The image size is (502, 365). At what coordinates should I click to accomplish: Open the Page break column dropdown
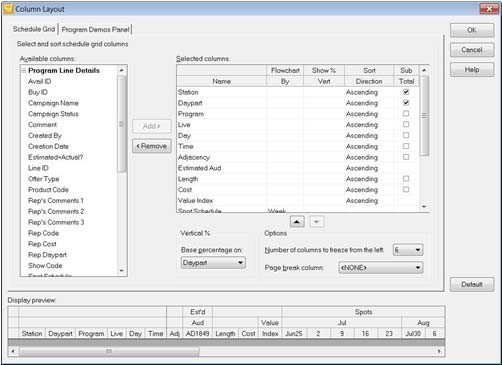click(381, 267)
